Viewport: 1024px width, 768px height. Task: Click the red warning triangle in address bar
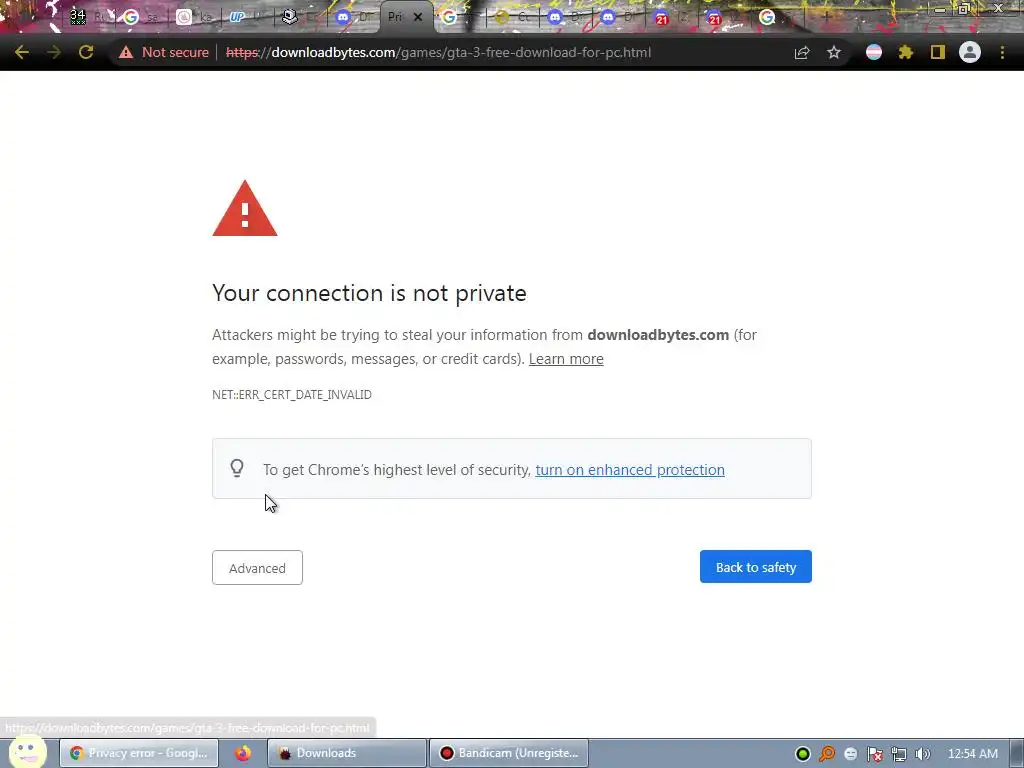point(125,52)
